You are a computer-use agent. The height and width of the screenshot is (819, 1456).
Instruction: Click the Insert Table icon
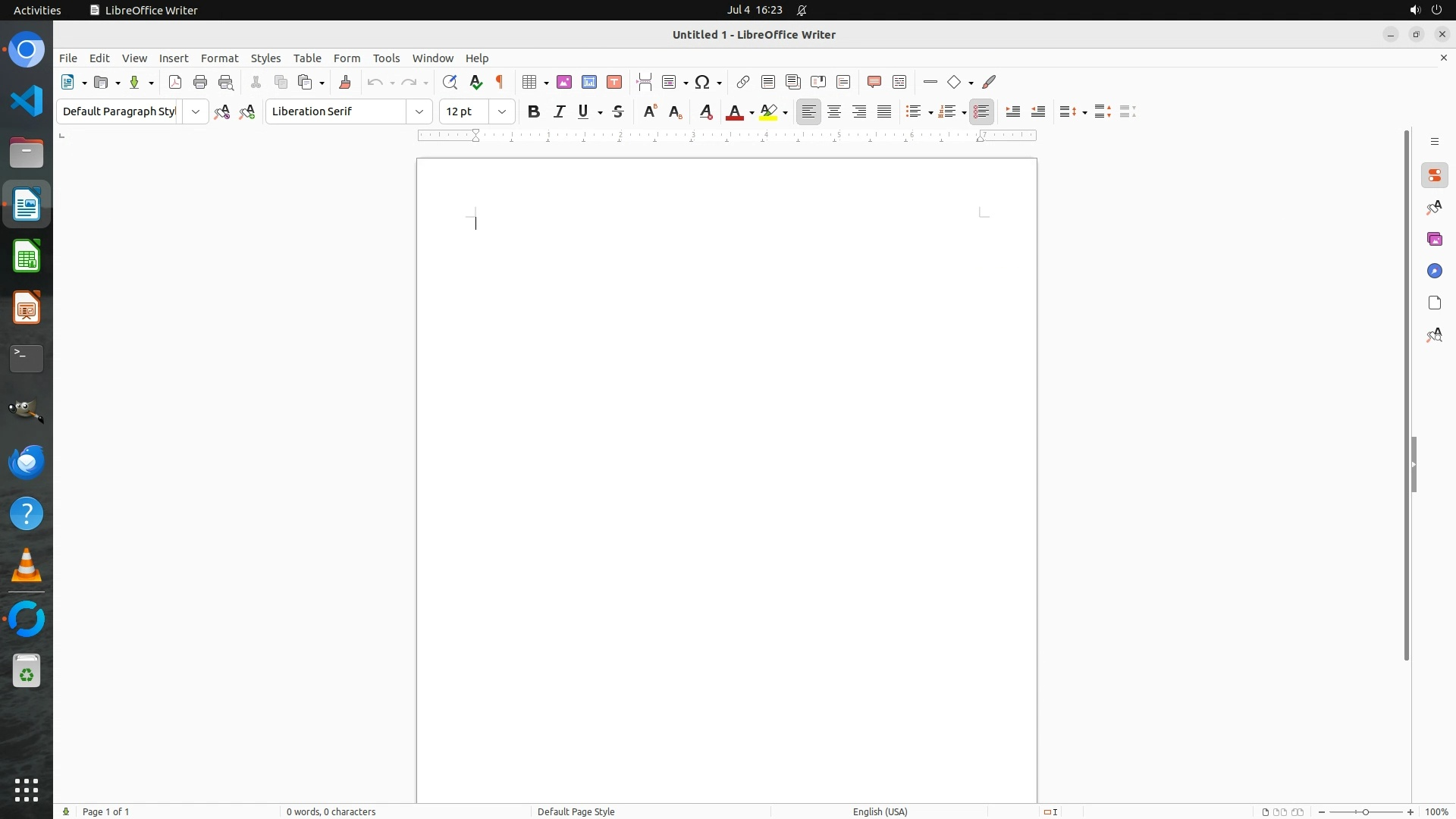coord(530,82)
